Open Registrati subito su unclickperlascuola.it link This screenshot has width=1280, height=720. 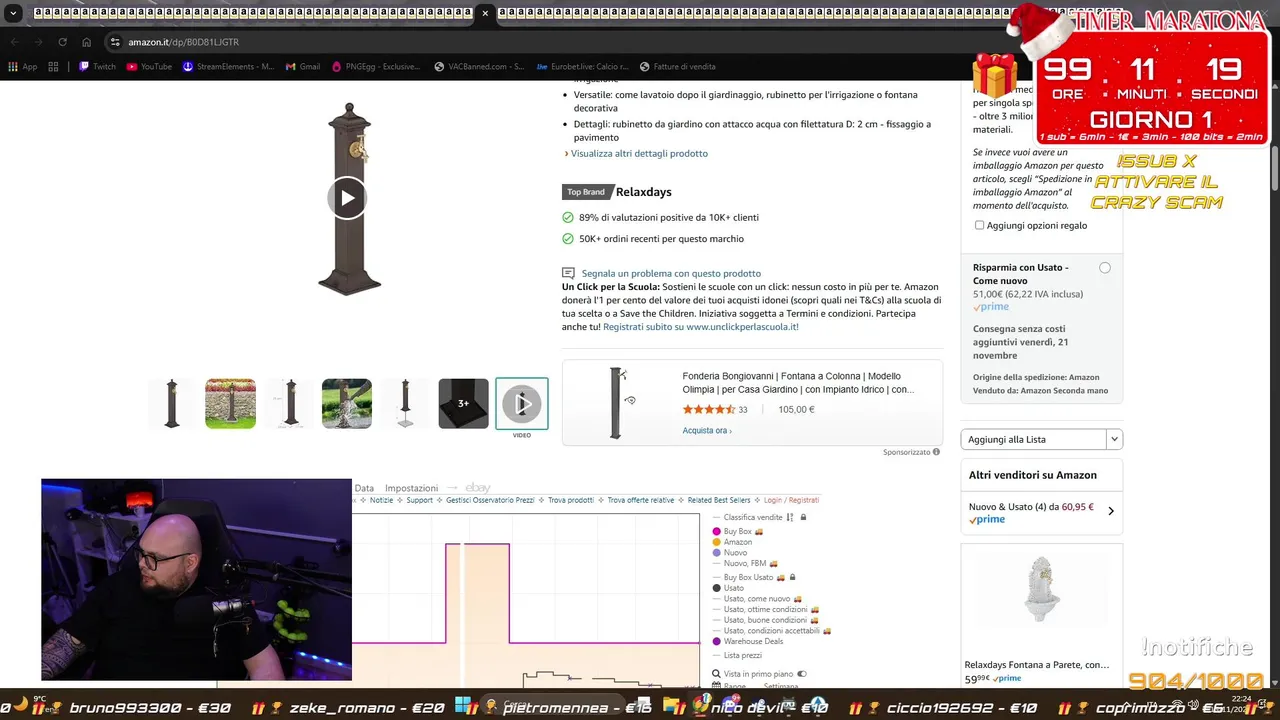[701, 327]
